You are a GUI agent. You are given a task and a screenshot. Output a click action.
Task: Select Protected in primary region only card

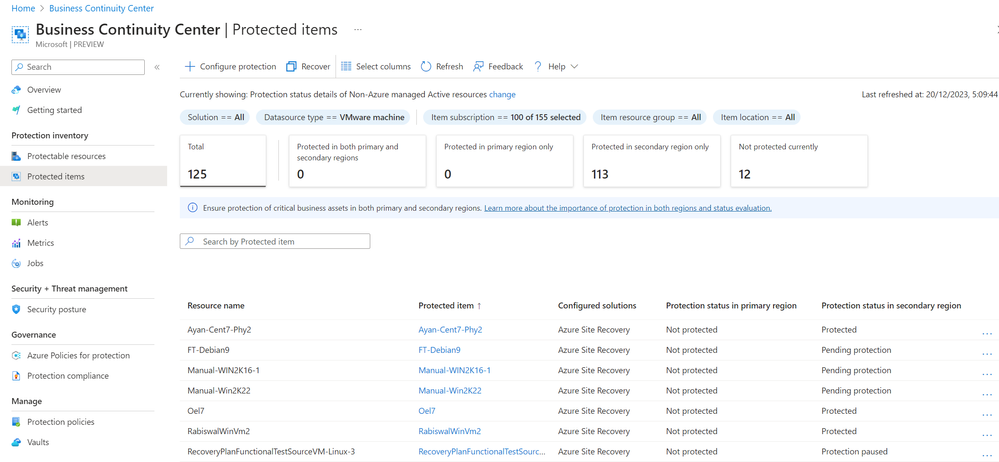point(505,161)
